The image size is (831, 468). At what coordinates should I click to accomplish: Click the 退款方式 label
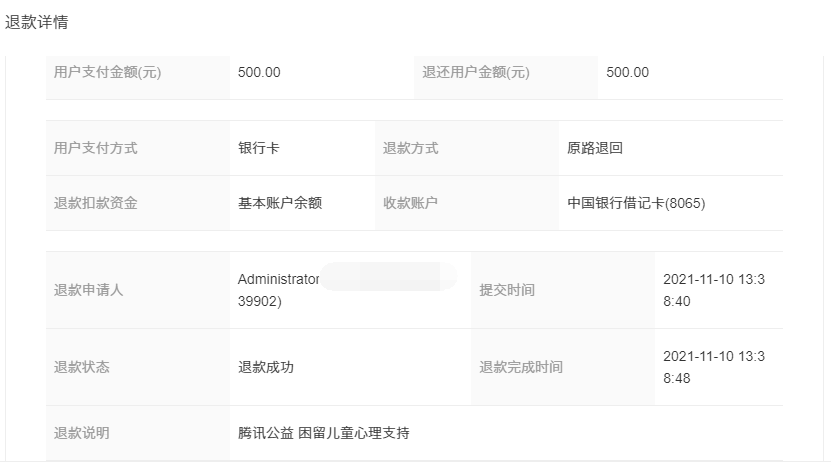[x=411, y=148]
